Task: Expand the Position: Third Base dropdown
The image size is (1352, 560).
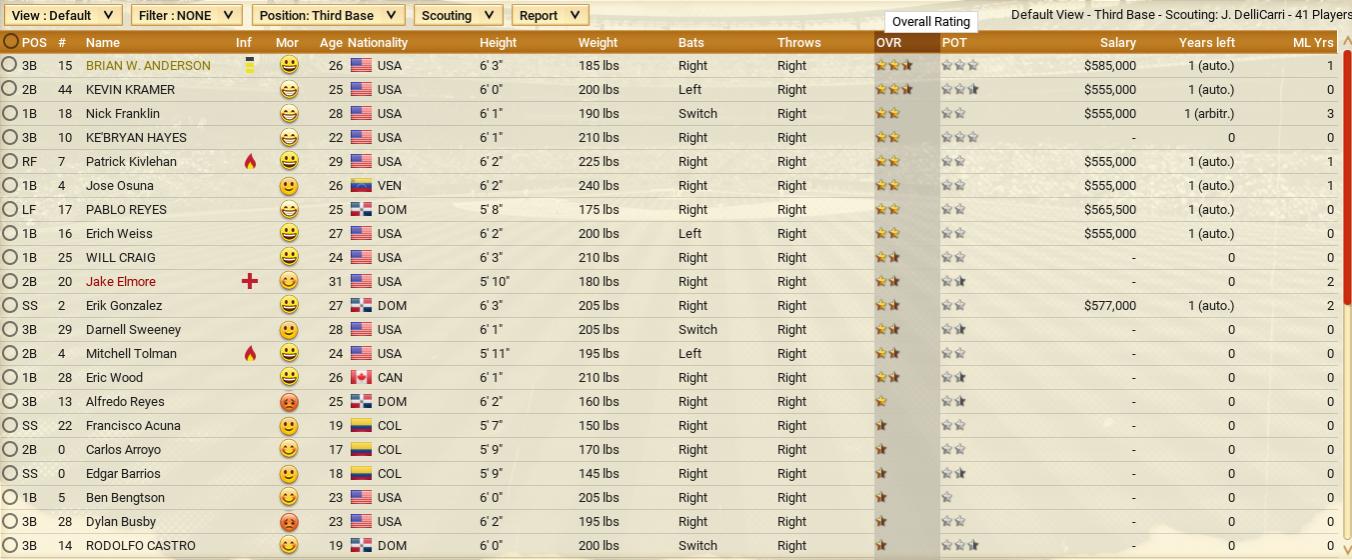Action: pos(328,16)
